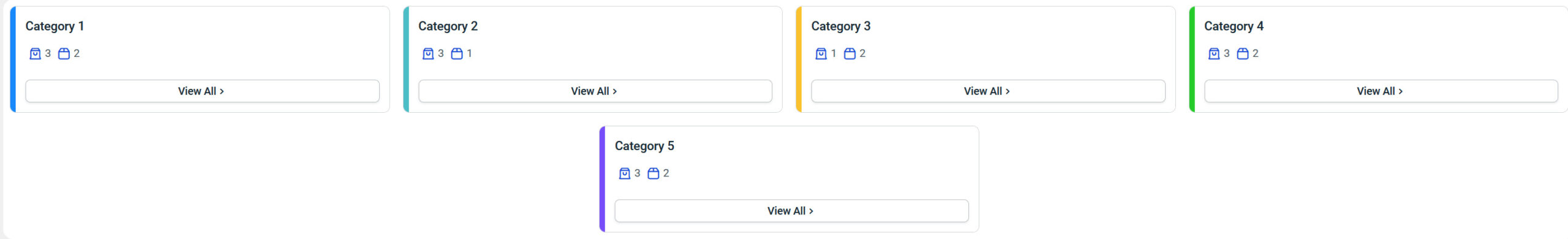Viewport: 1568px width, 239px height.
Task: Click the shopping bag icon in Category 5
Action: (x=625, y=173)
